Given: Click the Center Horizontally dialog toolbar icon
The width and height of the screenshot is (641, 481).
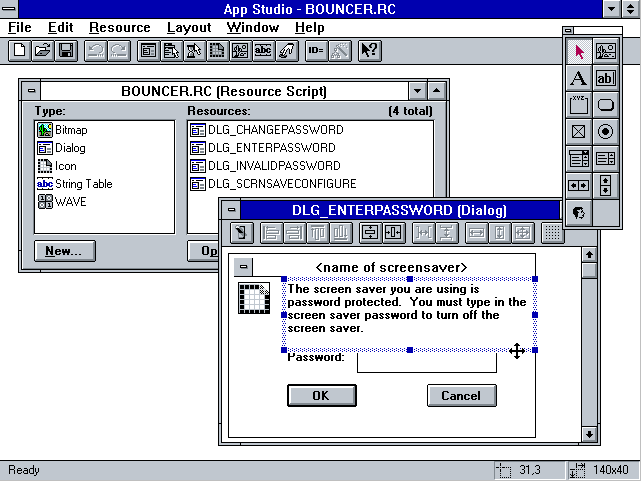Looking at the screenshot, I should click(393, 233).
